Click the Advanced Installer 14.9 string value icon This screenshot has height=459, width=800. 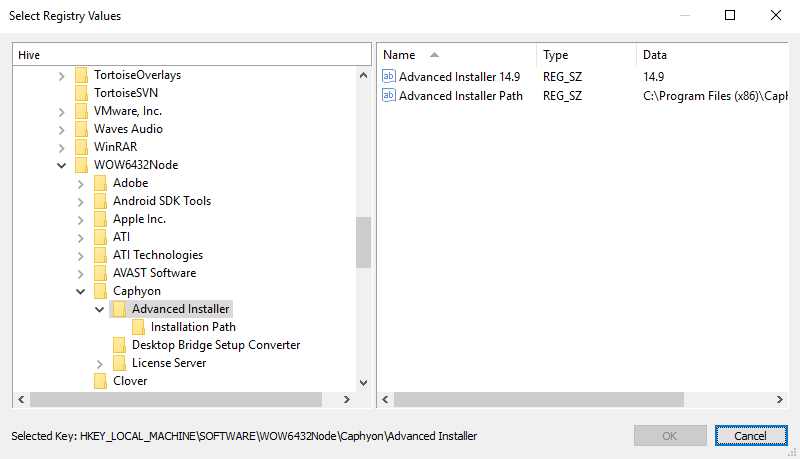(x=389, y=76)
